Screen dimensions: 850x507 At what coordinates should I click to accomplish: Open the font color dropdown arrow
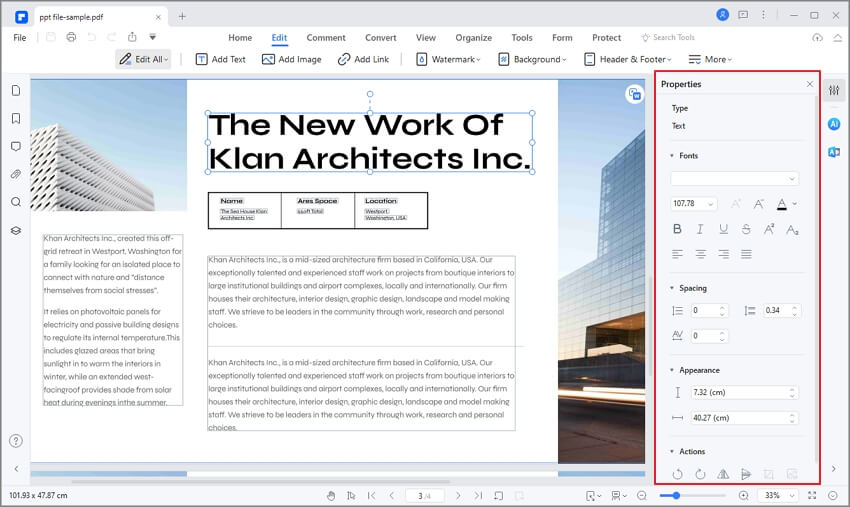795,204
